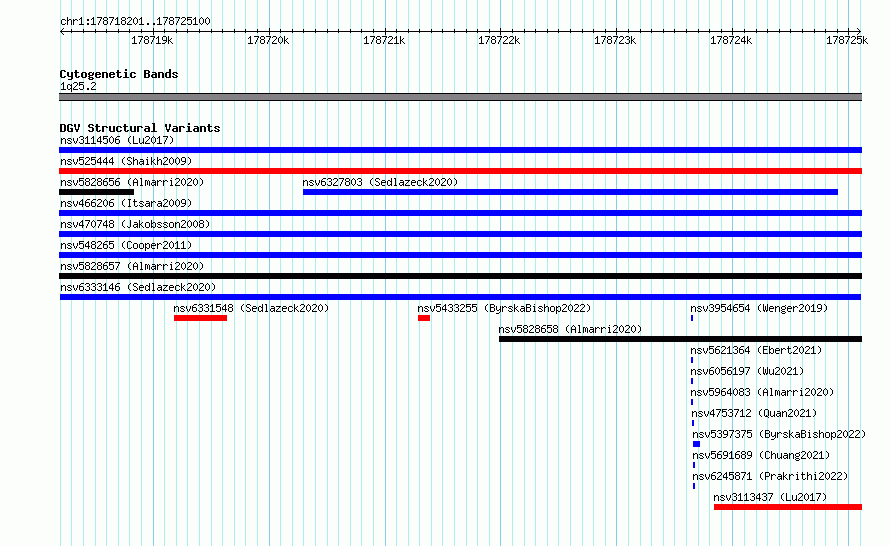Open the nsv6327803 (Sedlazeck2020) label
The image size is (890, 546).
pos(380,182)
